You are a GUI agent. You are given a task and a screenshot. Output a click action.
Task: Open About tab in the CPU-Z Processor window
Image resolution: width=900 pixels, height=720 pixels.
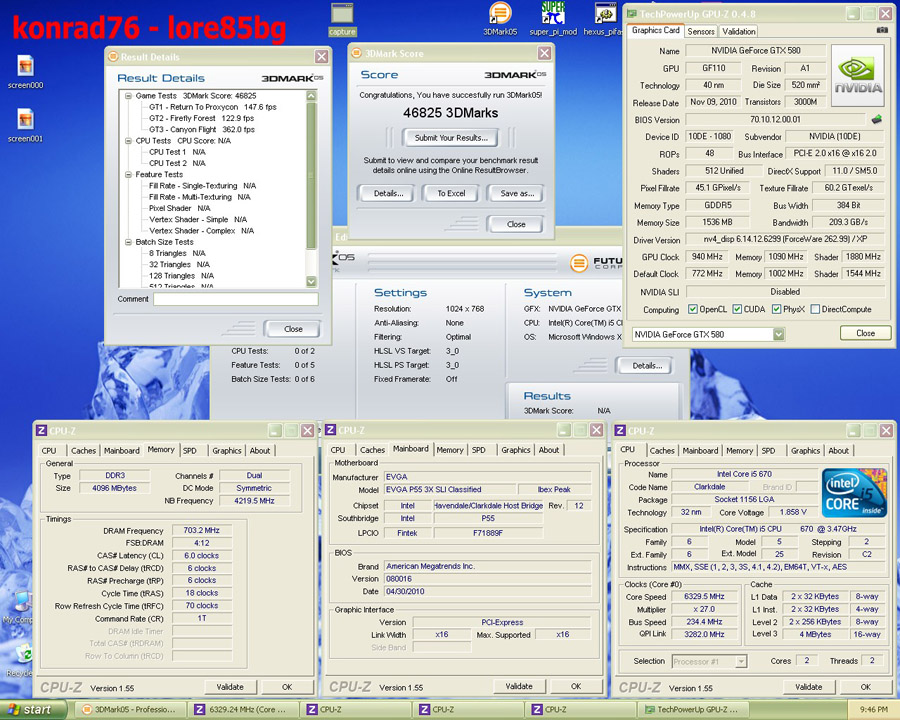(838, 451)
